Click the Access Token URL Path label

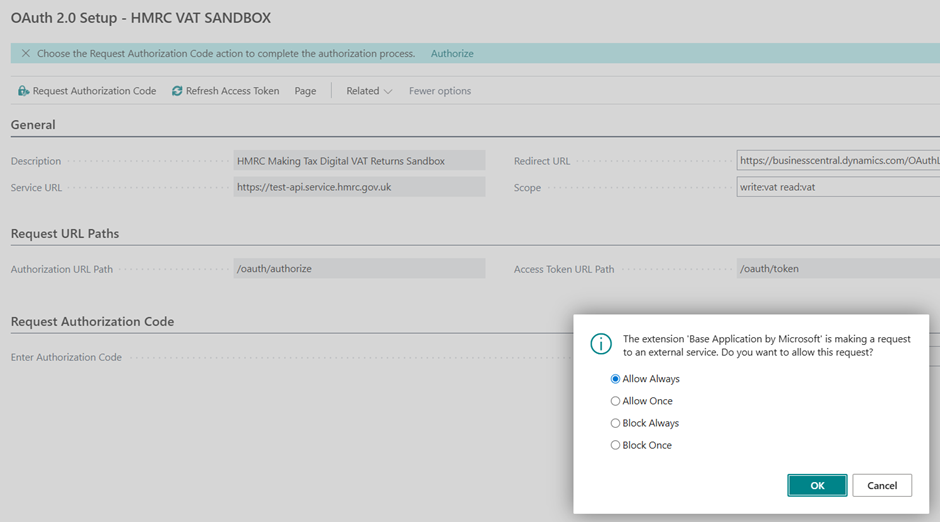pyautogui.click(x=564, y=270)
